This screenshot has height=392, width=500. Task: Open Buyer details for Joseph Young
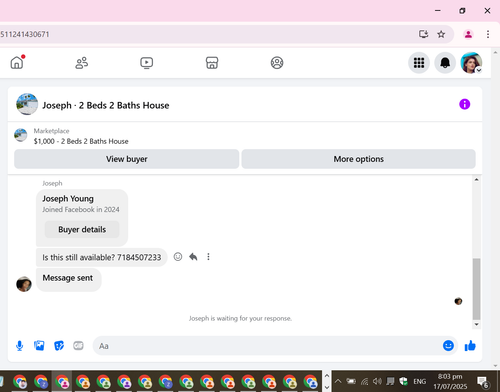(82, 229)
